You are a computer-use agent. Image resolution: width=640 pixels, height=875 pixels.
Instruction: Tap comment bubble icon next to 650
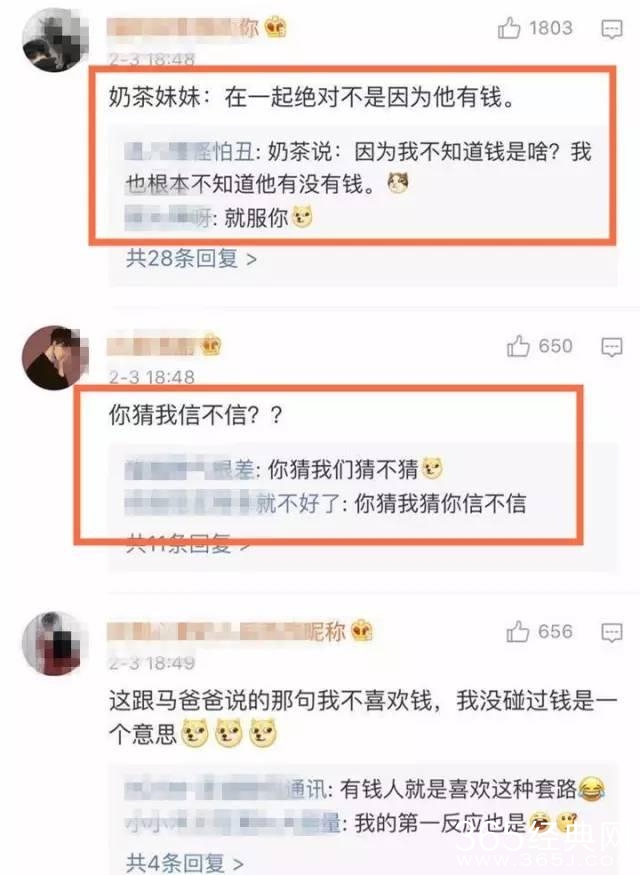(612, 347)
